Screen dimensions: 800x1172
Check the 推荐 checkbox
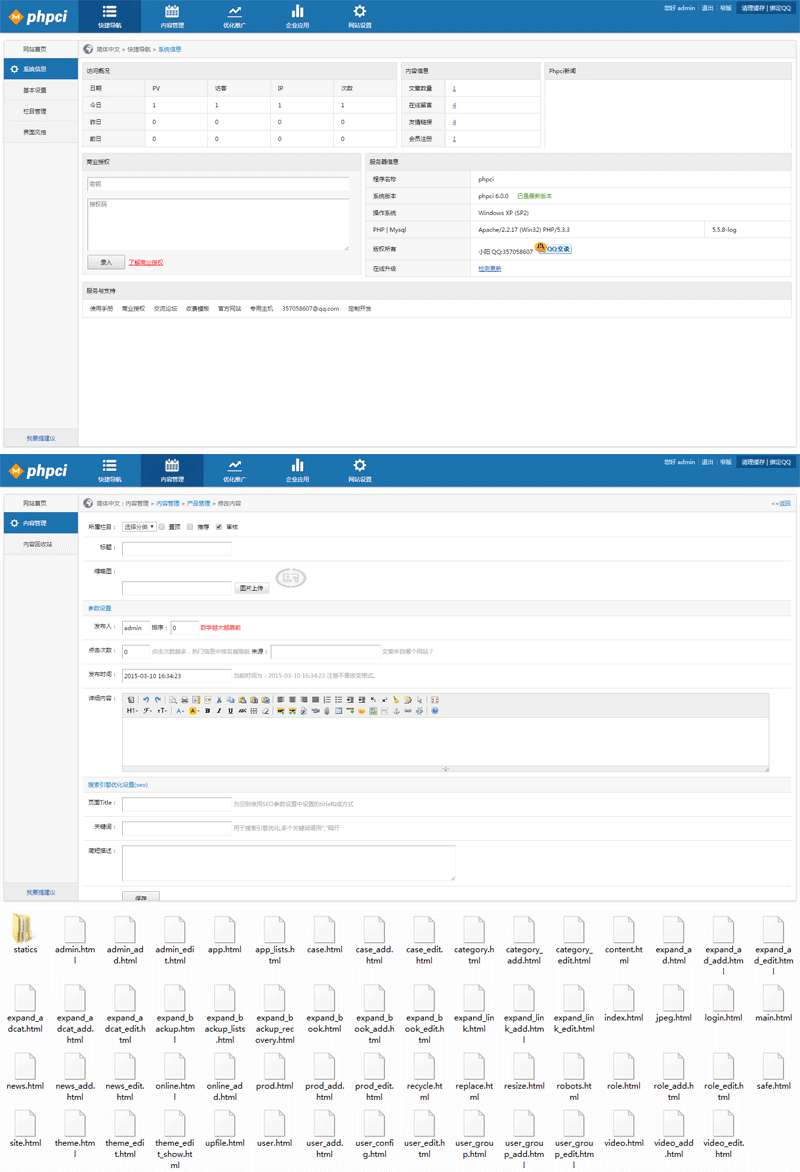(x=190, y=526)
